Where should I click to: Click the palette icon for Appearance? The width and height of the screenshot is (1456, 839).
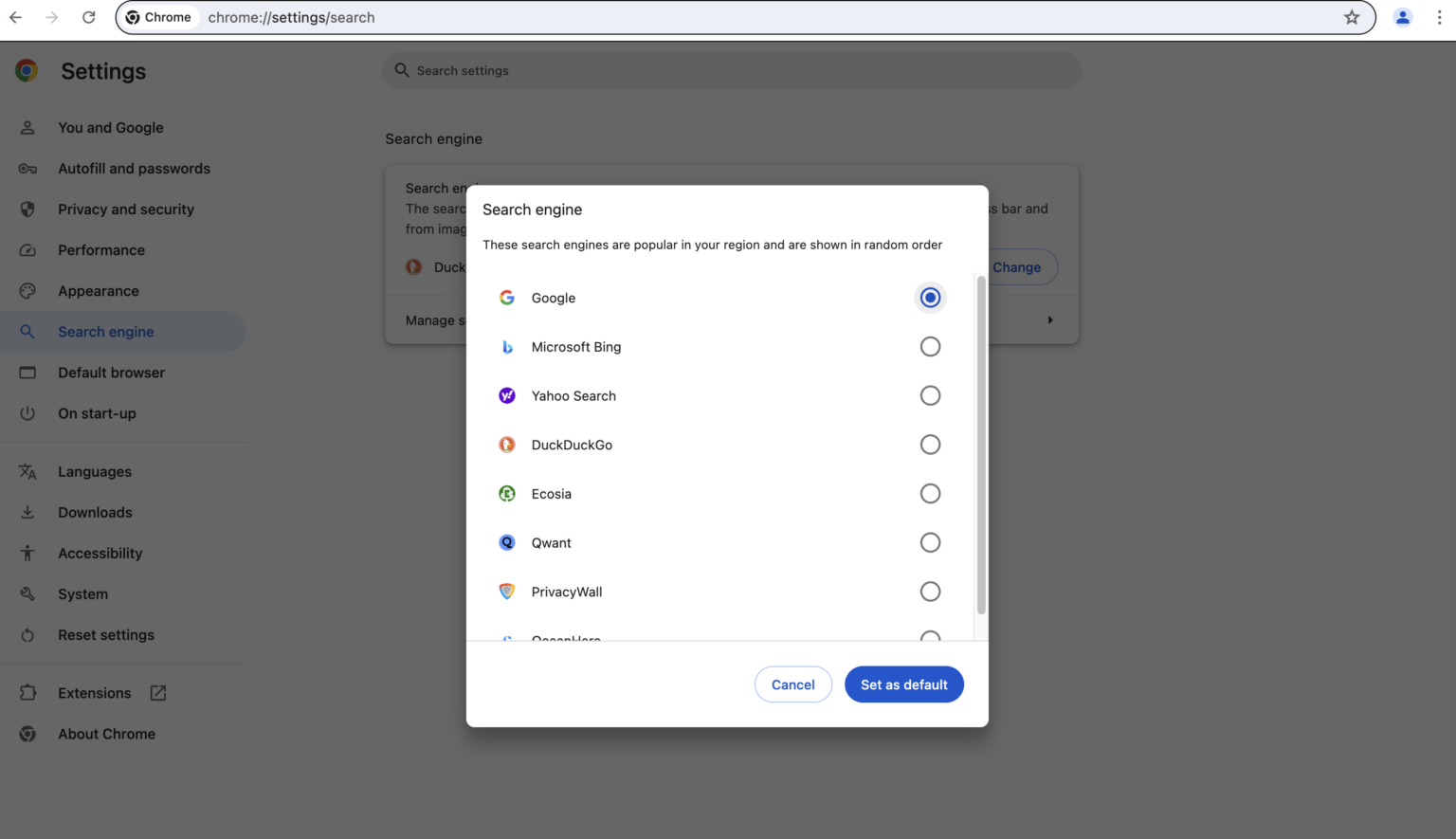pos(27,291)
